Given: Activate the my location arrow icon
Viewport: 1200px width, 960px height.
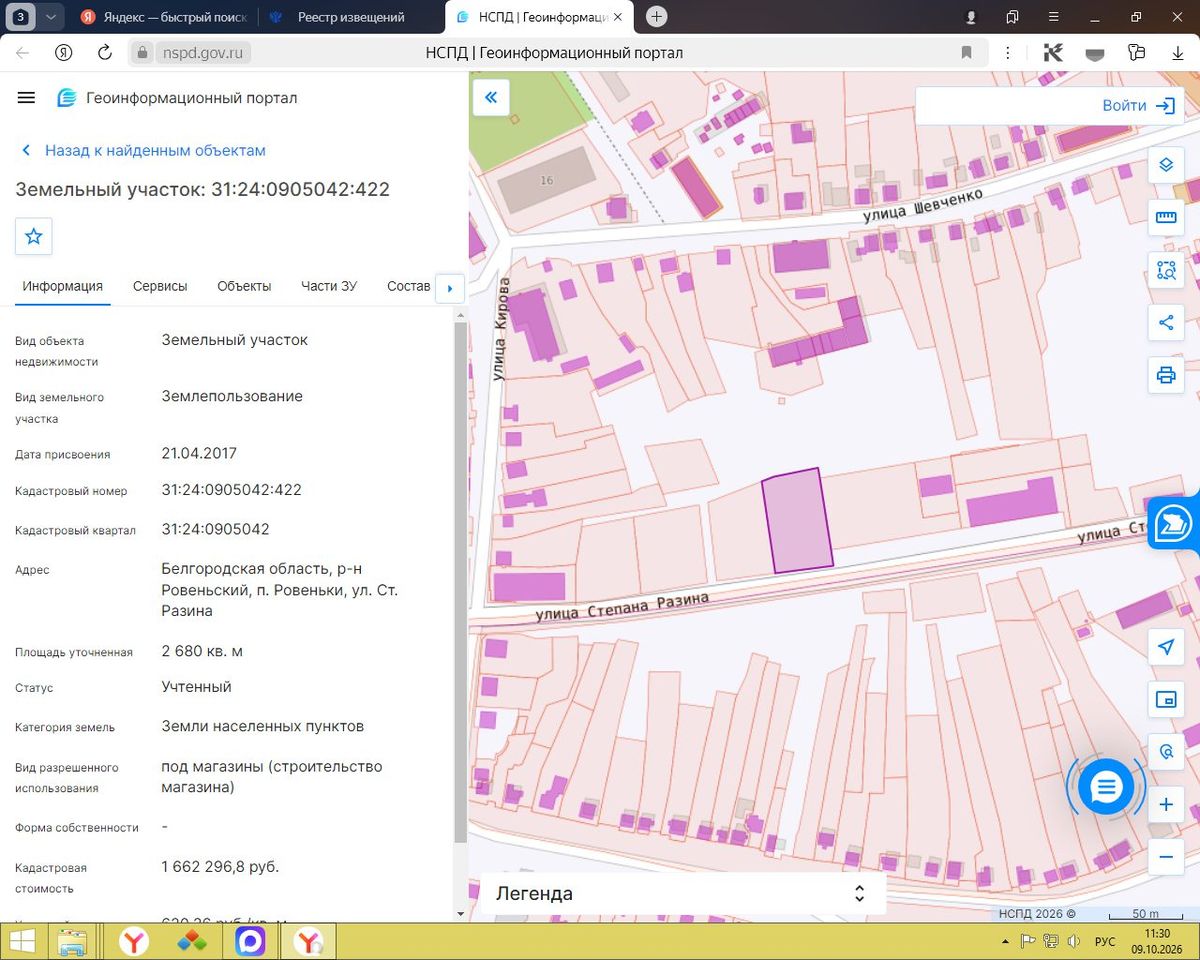Looking at the screenshot, I should tap(1165, 647).
